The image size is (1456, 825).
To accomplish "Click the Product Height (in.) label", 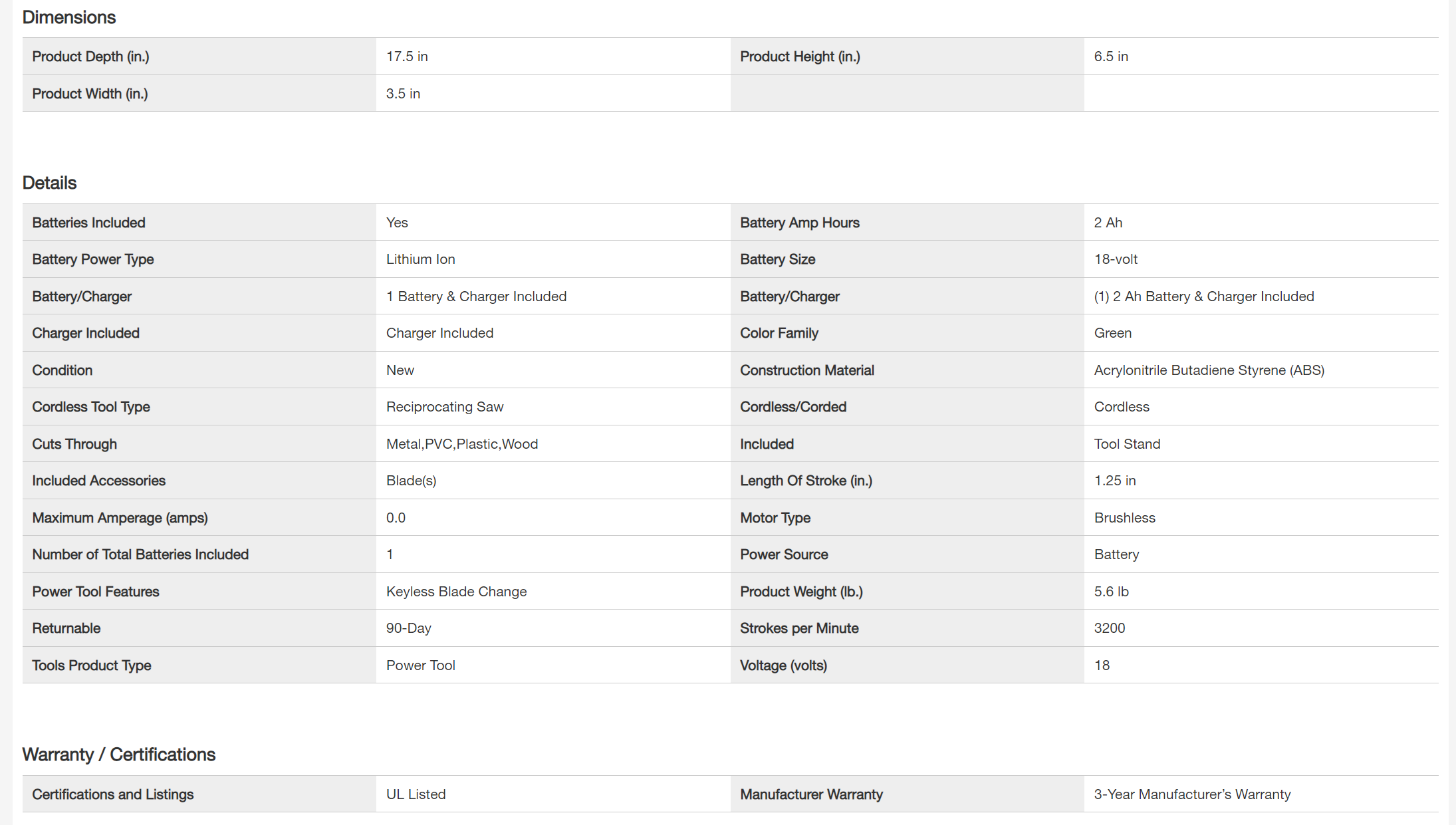I will coord(800,57).
